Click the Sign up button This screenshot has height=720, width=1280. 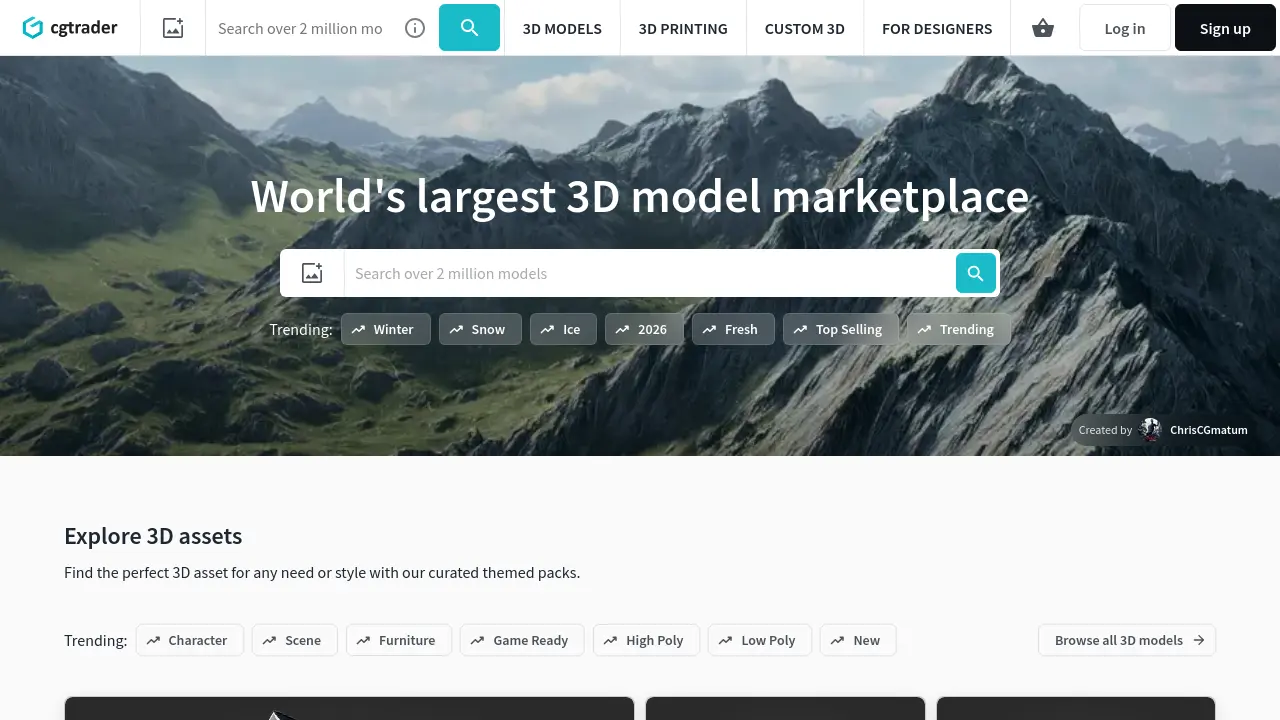(1225, 28)
